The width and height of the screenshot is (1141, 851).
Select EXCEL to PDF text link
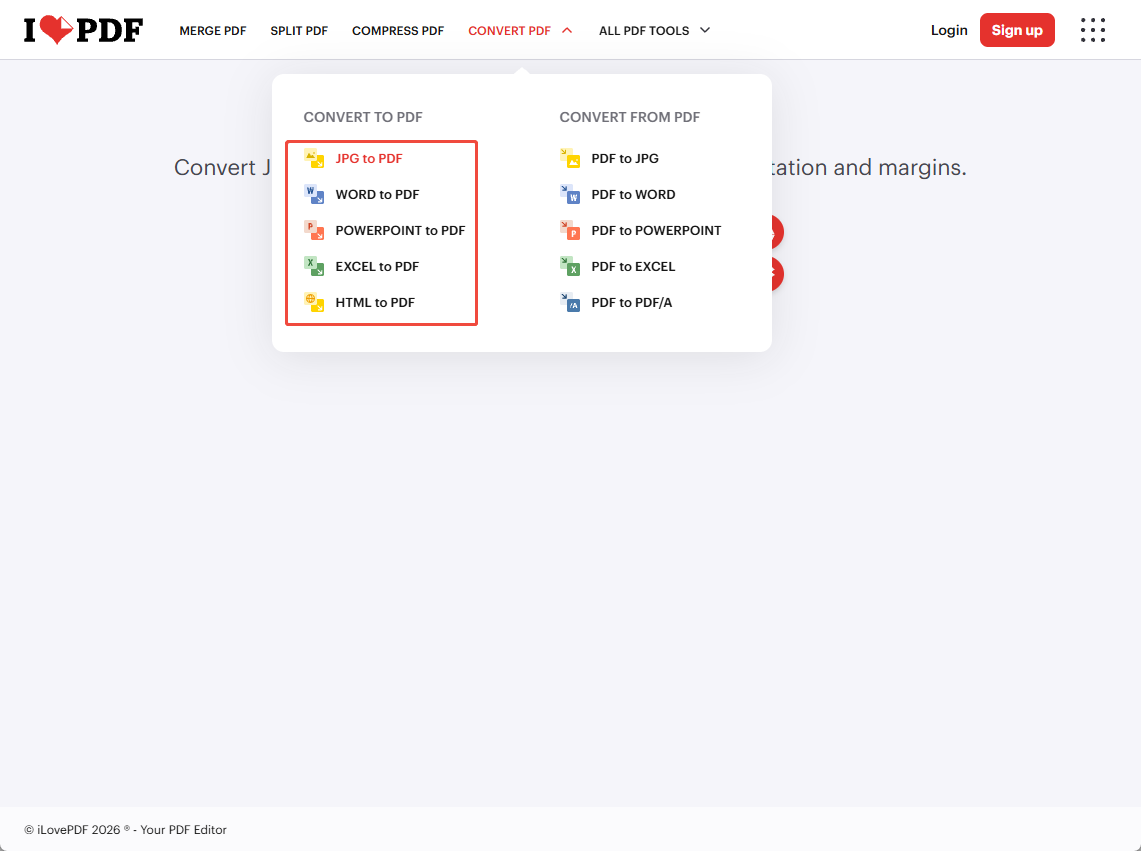[377, 266]
